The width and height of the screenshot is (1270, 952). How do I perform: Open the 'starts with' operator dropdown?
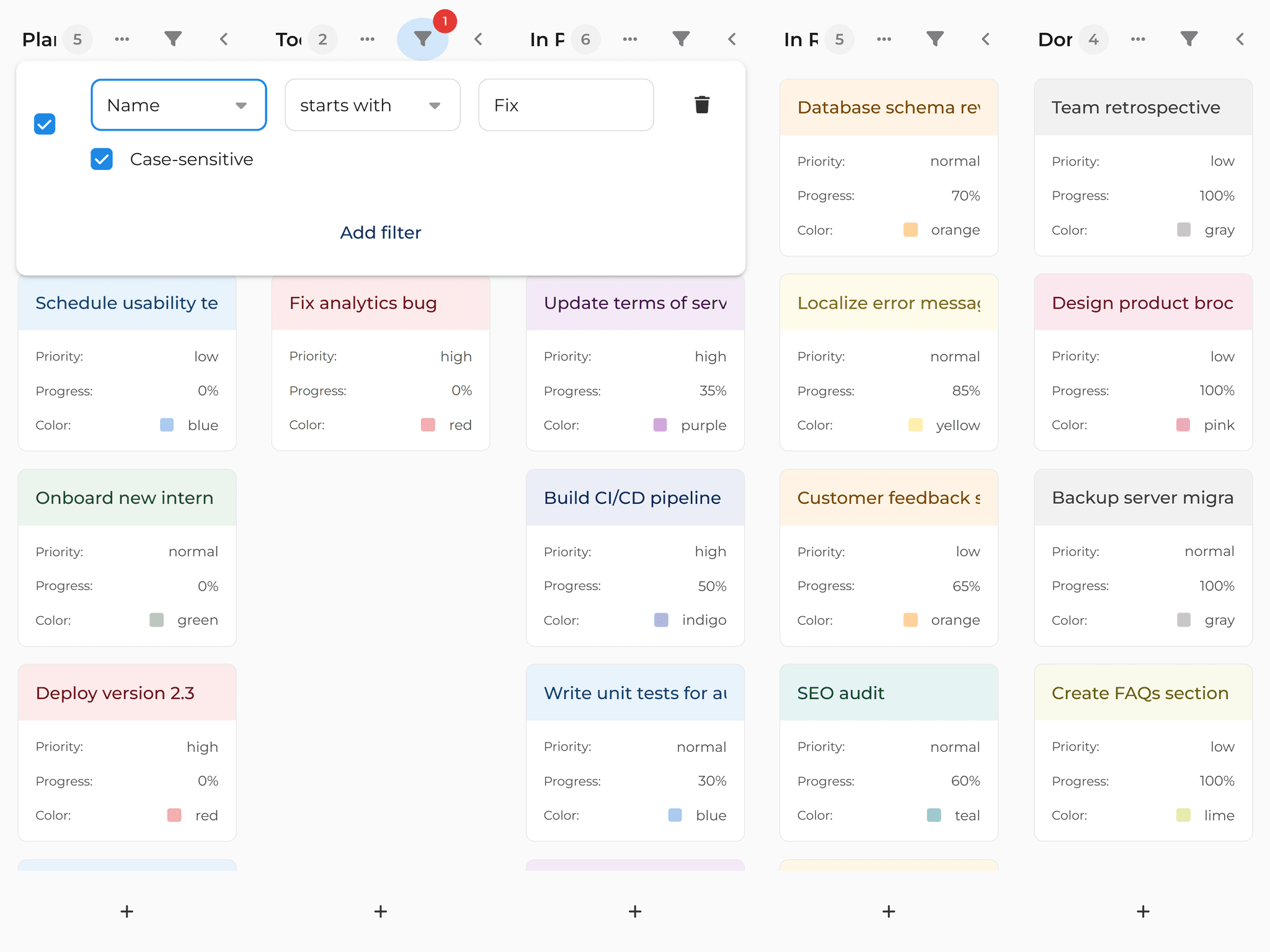[372, 105]
